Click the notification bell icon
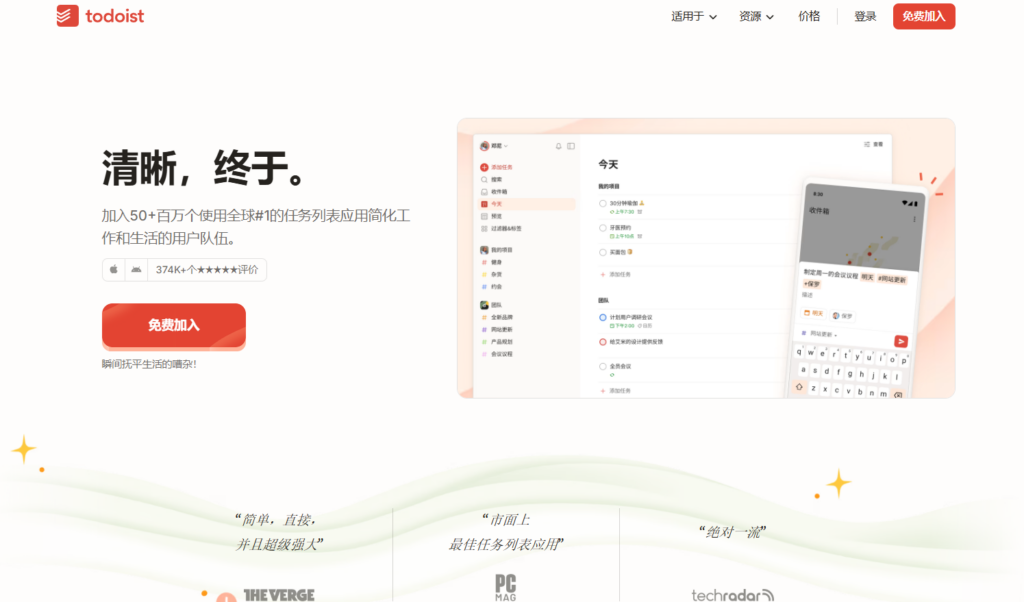Screen dimensions: 1024x602 coord(557,145)
